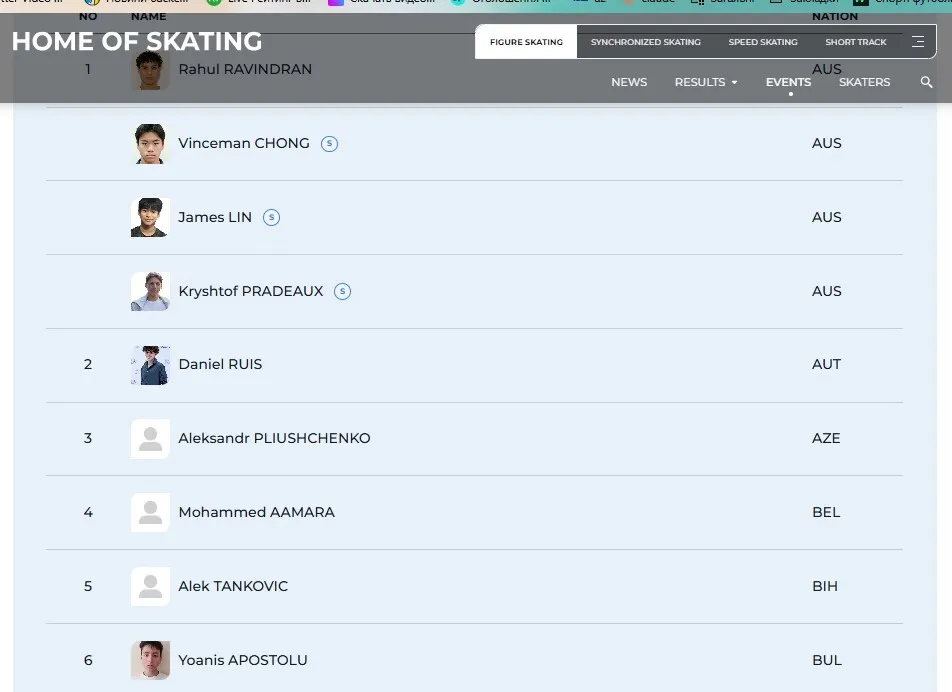Image resolution: width=952 pixels, height=692 pixels.
Task: Open skater Yoanis APOSTOLU's name link
Action: 243,660
